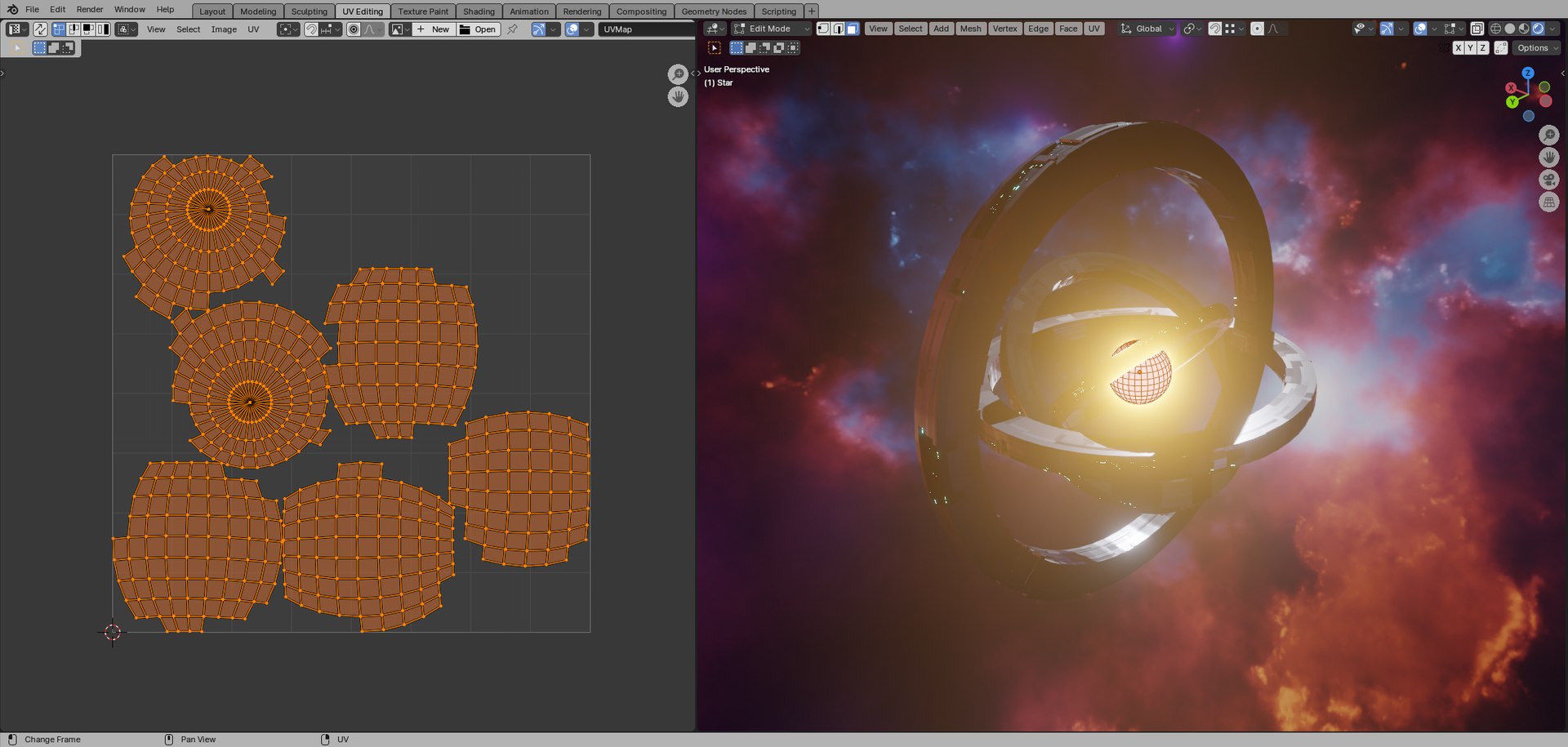The image size is (1568, 747).
Task: Open the File menu
Action: [32, 10]
